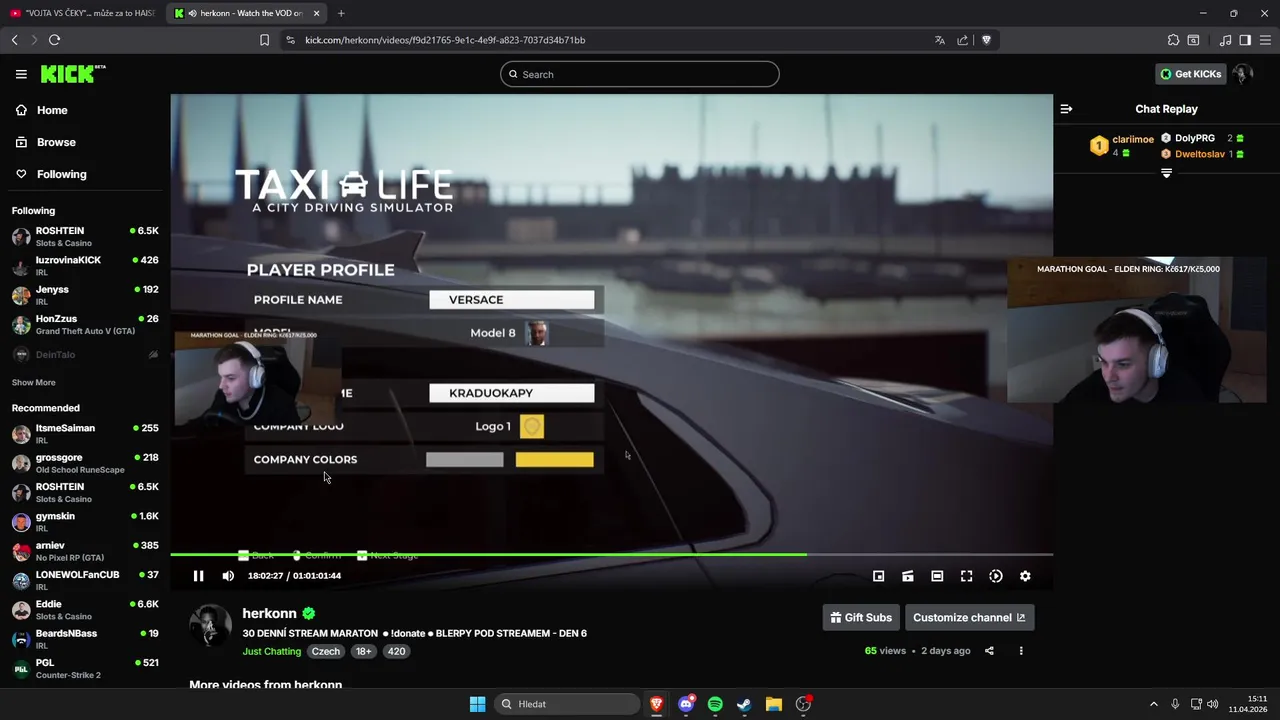Click Get KICKs button
The width and height of the screenshot is (1280, 720).
[1190, 74]
